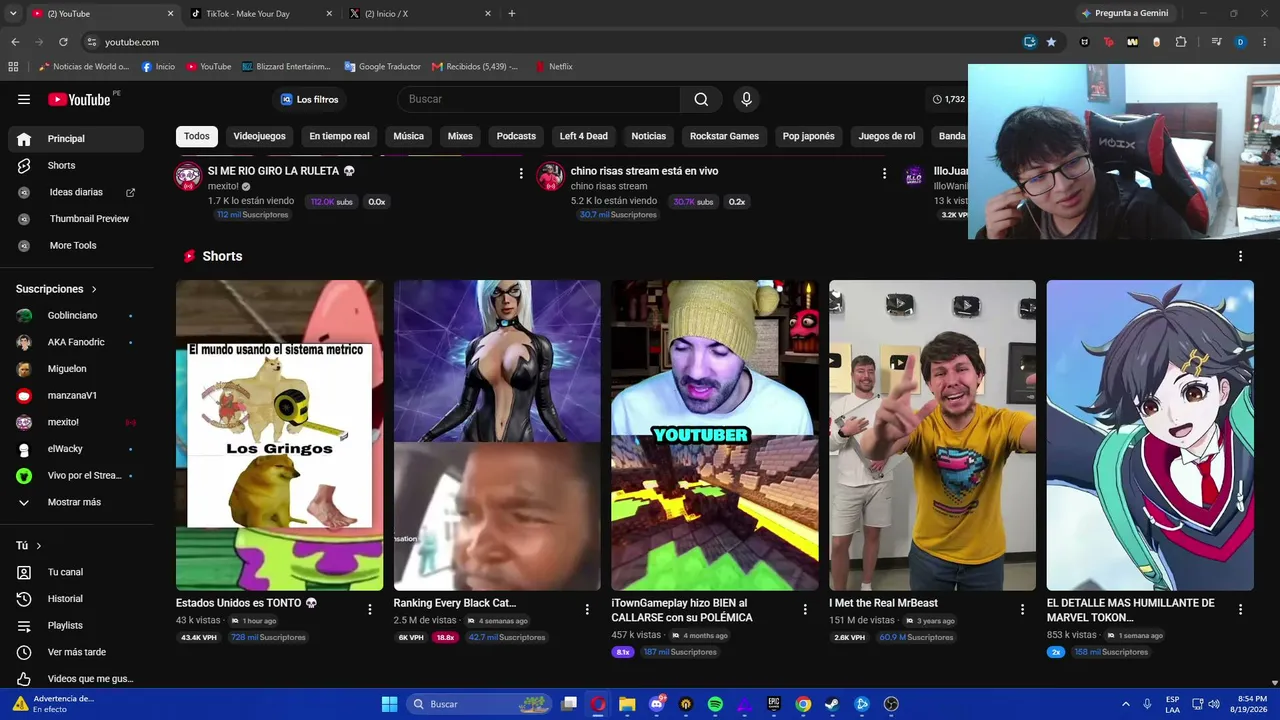Open the YouTube hamburger guide menu
The image size is (1280, 720).
24,99
